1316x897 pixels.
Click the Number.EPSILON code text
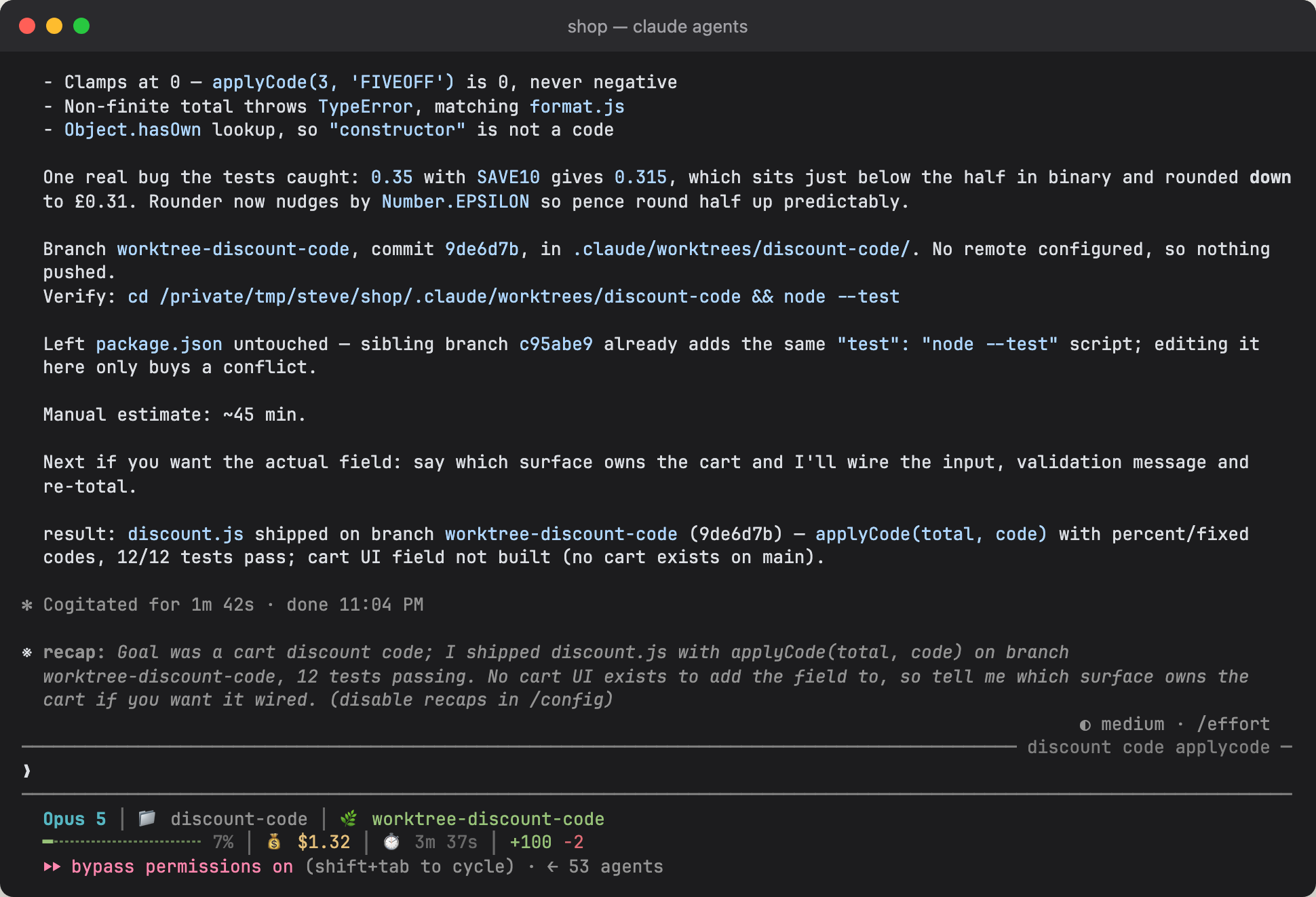coord(455,202)
